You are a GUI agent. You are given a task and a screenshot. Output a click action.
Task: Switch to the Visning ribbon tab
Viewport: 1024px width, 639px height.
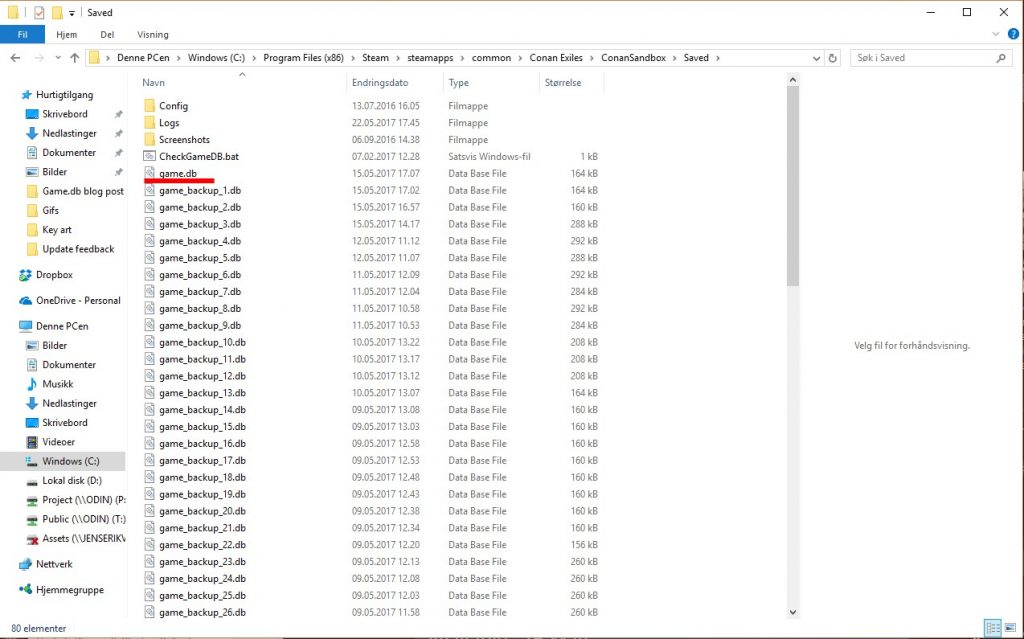[152, 35]
